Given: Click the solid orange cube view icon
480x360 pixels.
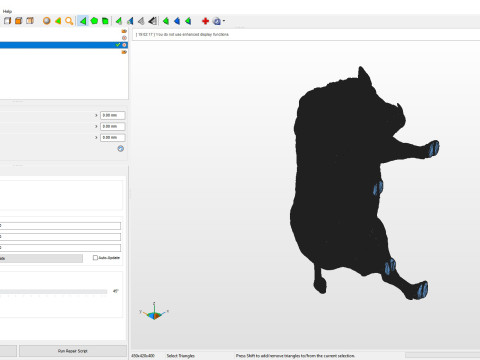Looking at the screenshot, I should click(19, 21).
